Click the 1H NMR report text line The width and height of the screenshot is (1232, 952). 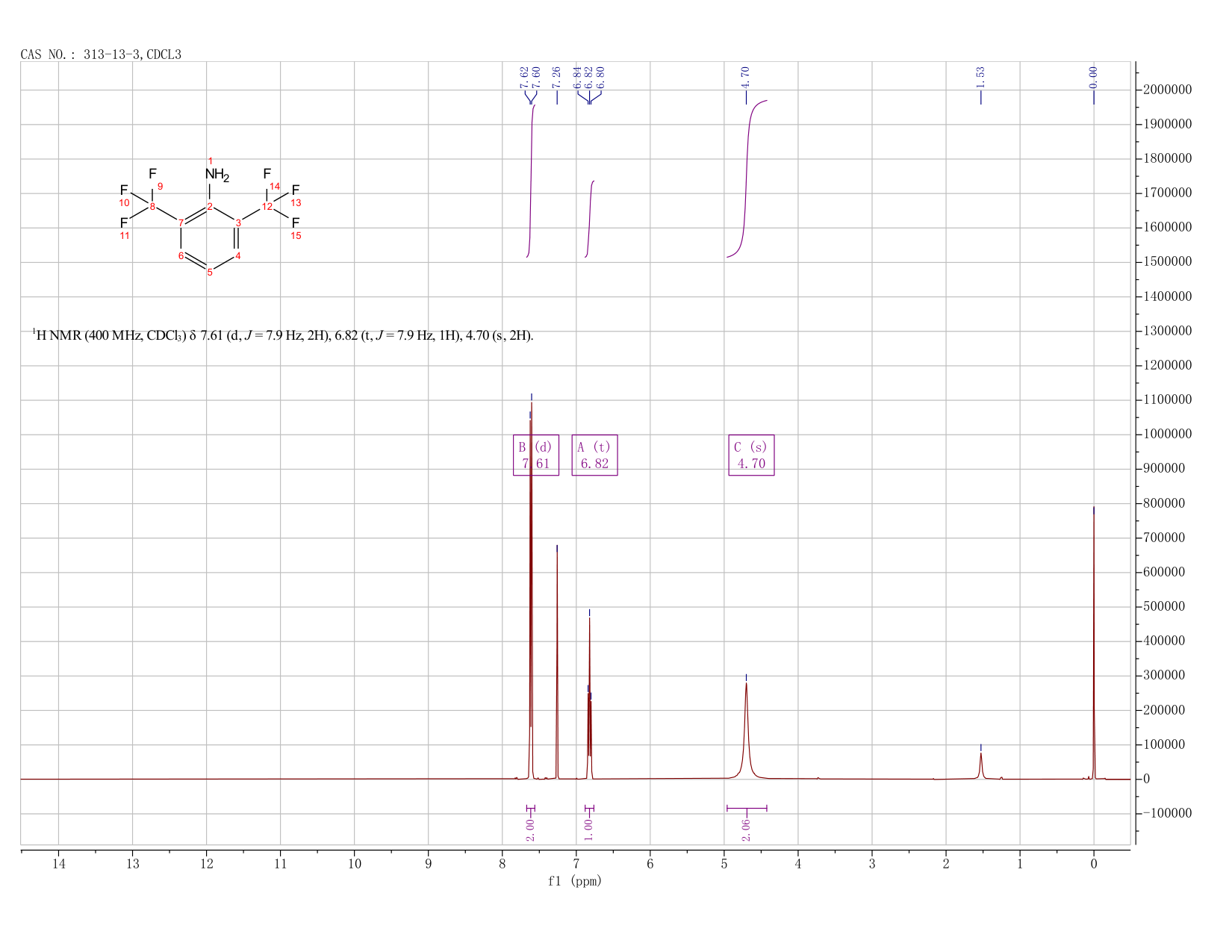tap(282, 335)
